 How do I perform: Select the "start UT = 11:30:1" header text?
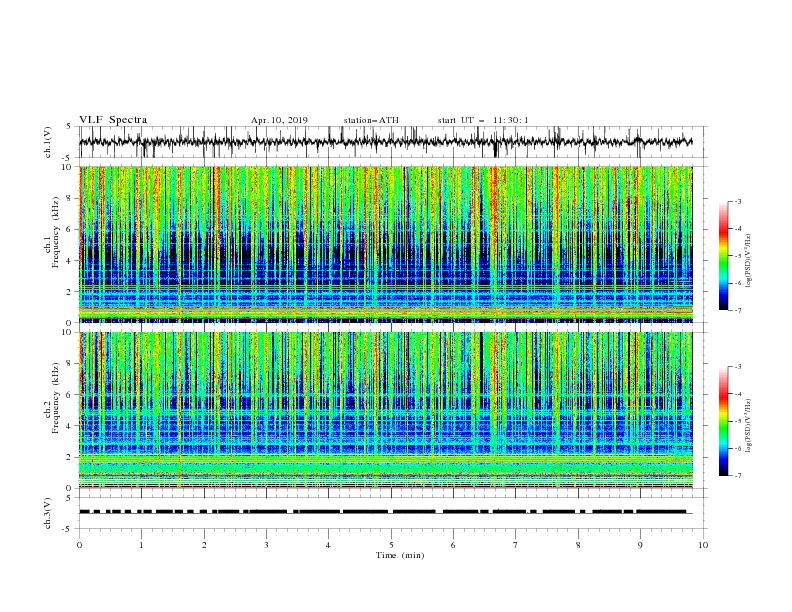pos(483,120)
